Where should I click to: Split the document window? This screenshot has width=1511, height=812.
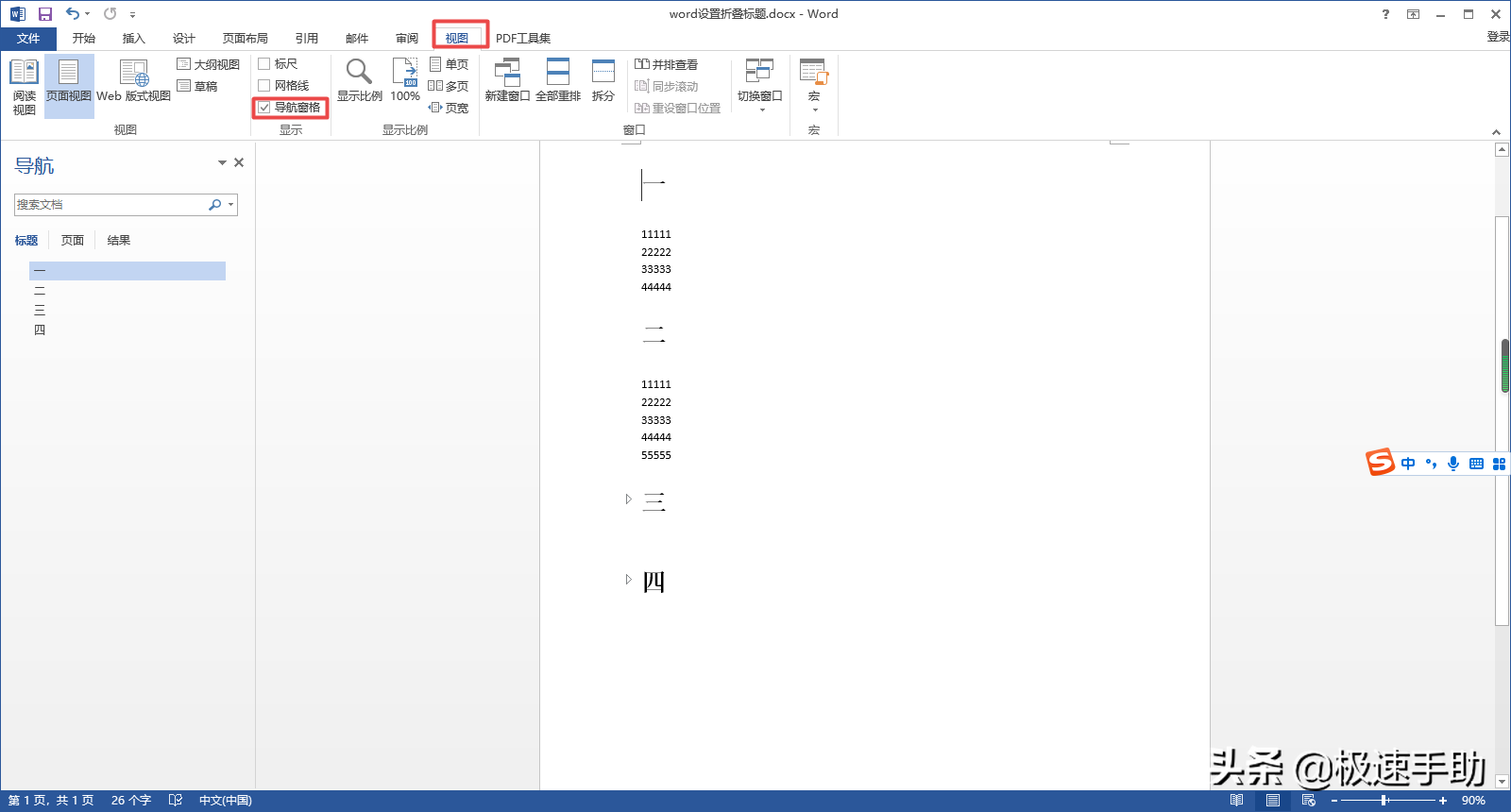pyautogui.click(x=603, y=81)
